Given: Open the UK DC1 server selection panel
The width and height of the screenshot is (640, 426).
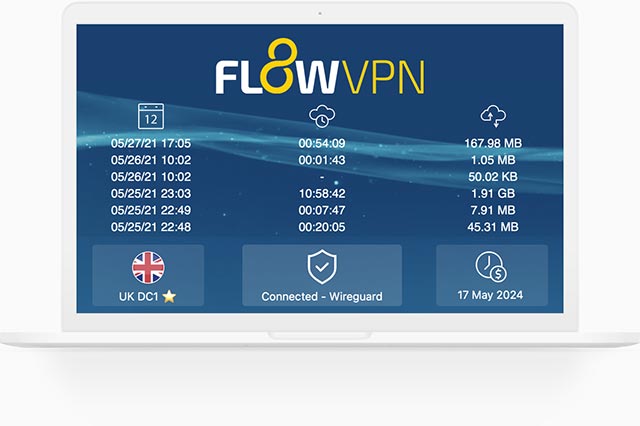Looking at the screenshot, I should click(x=148, y=275).
